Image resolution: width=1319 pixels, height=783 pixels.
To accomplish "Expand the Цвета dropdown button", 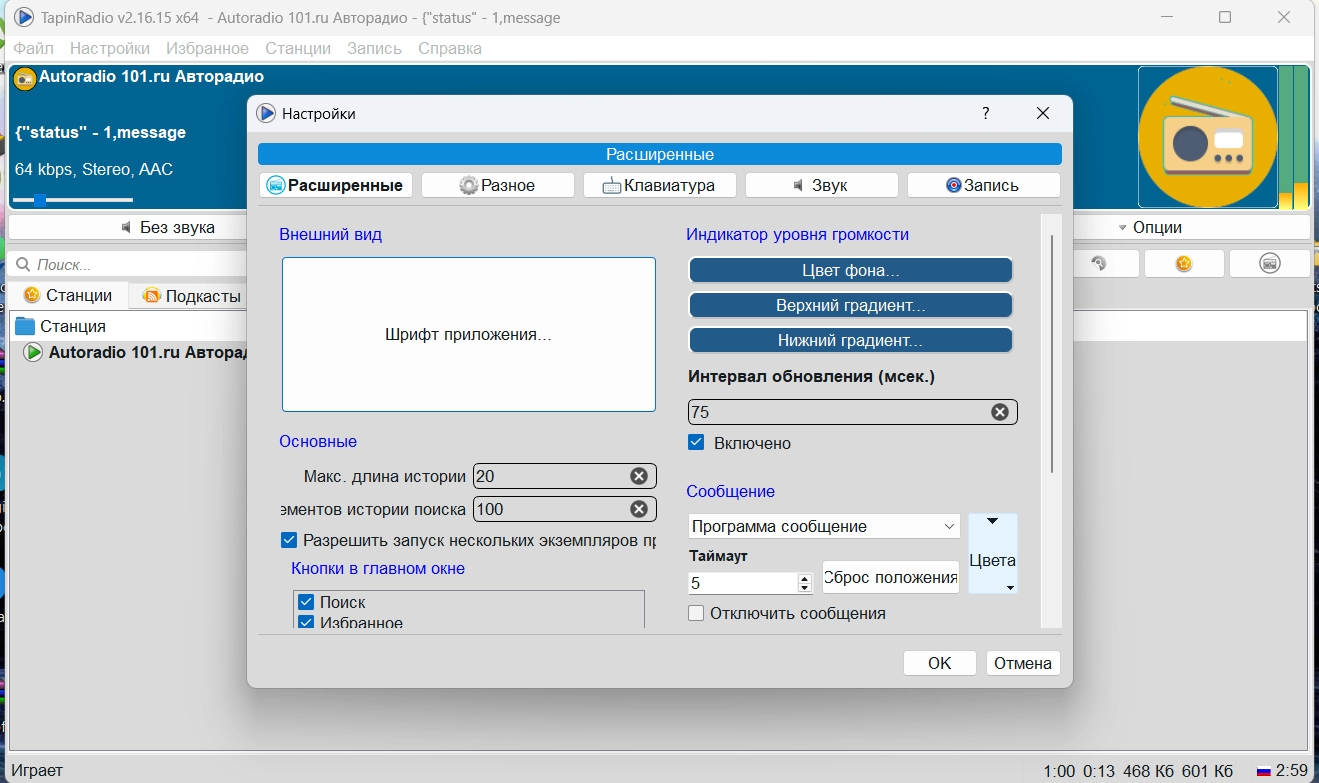I will pyautogui.click(x=993, y=554).
